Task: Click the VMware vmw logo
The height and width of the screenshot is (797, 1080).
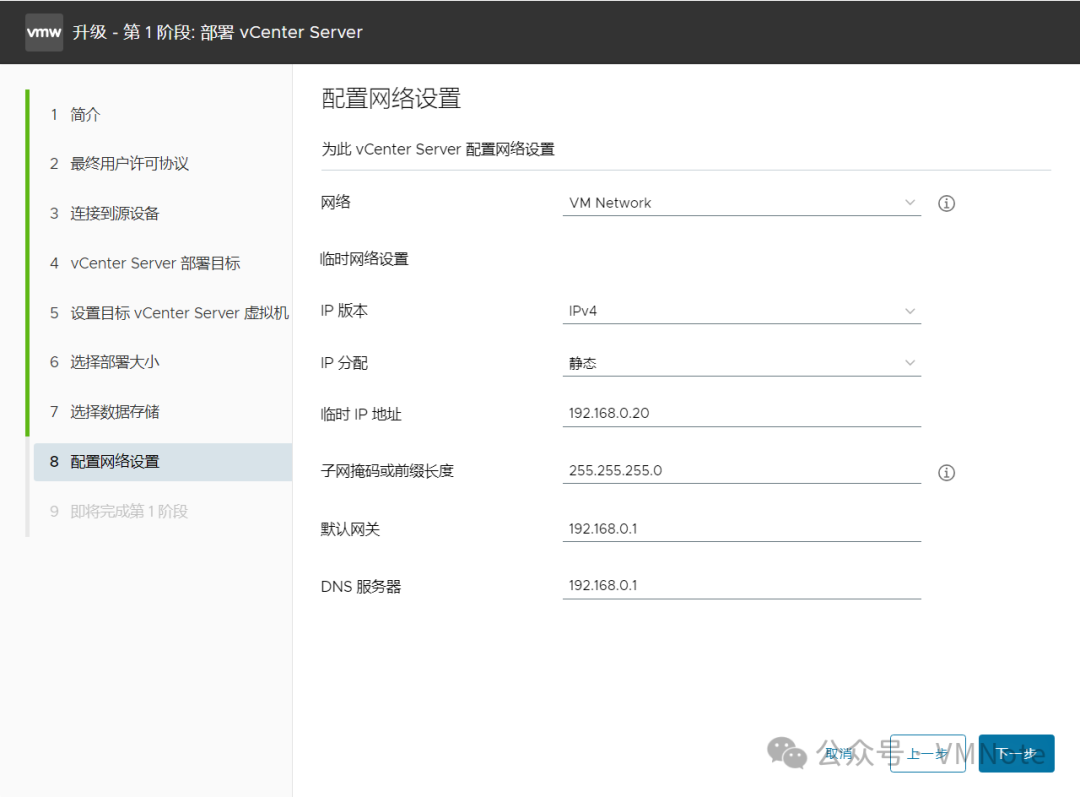Action: [x=44, y=32]
